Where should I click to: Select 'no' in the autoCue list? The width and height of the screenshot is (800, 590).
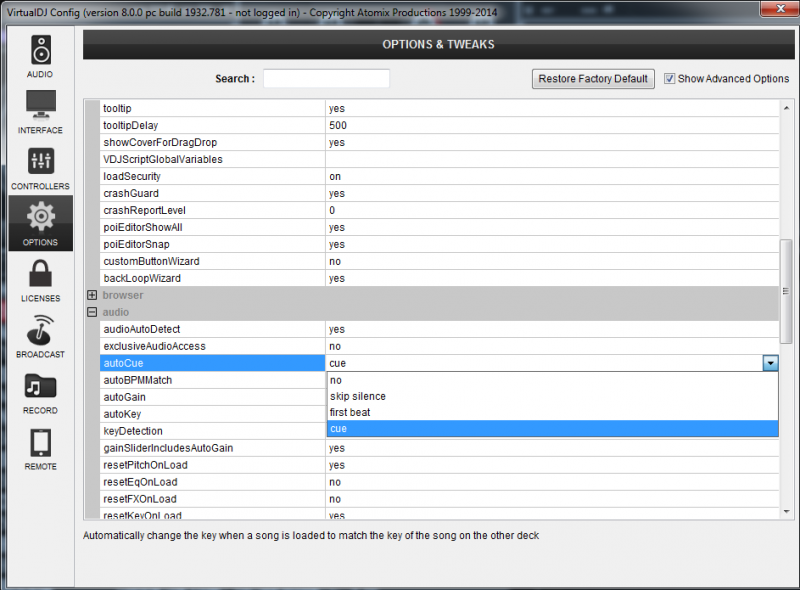(x=336, y=380)
